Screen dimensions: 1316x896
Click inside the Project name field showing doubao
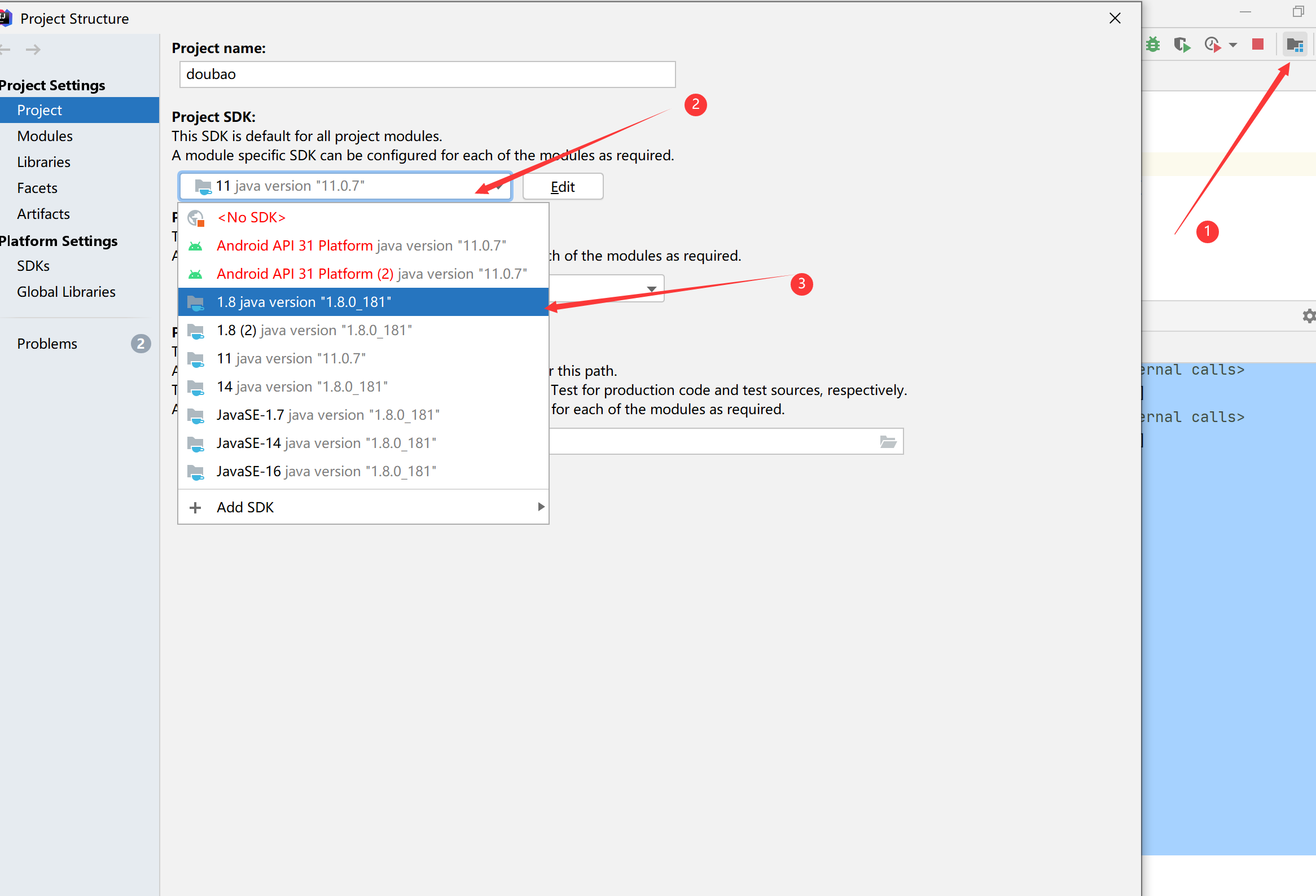427,74
